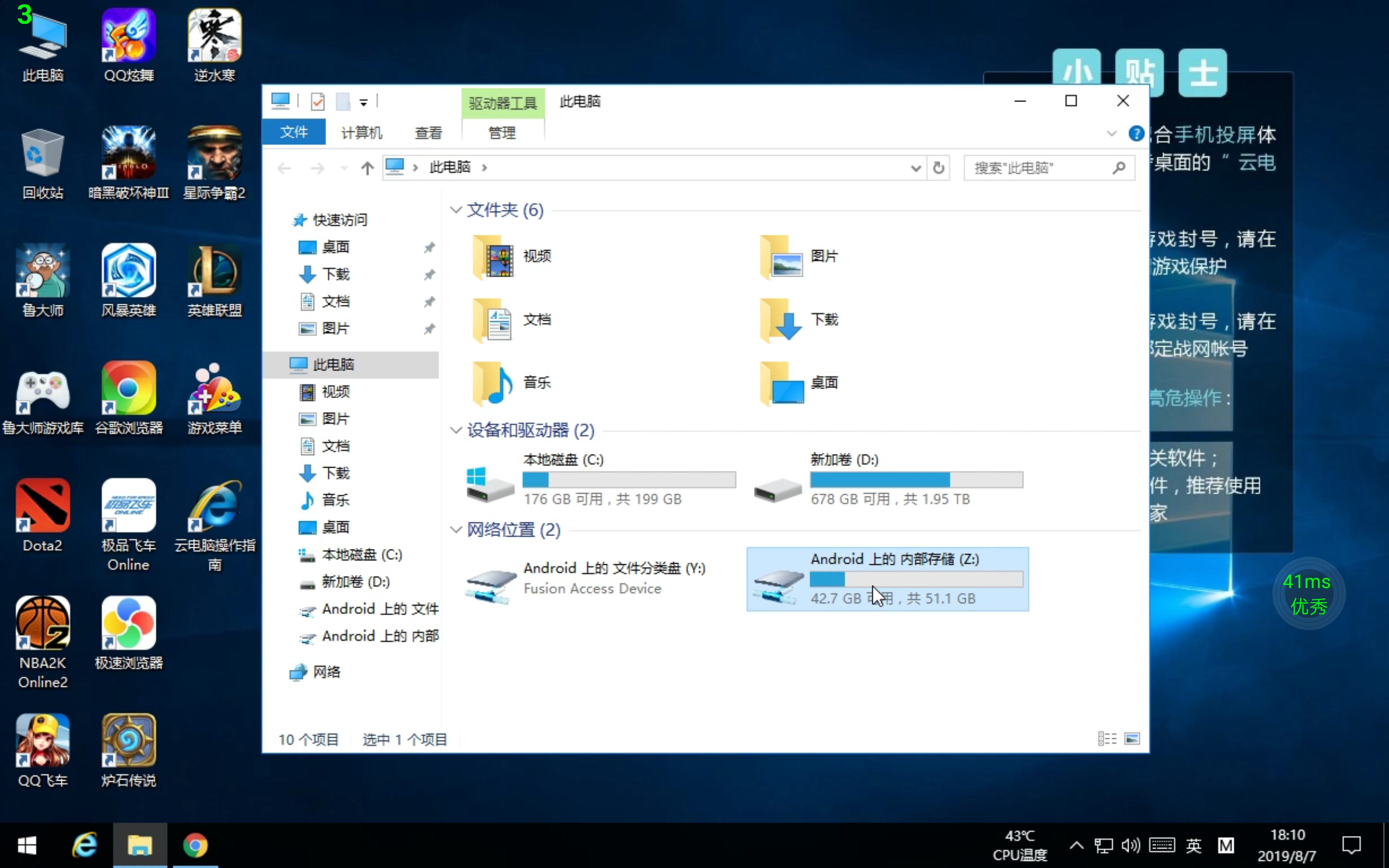The width and height of the screenshot is (1389, 868).
Task: Switch to the 查看 ribbon tab
Action: (x=428, y=132)
